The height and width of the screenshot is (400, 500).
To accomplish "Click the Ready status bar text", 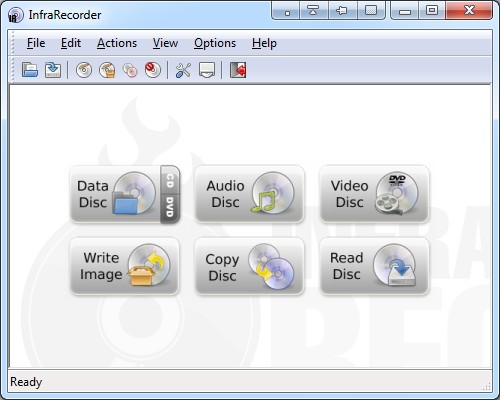I will 26,382.
